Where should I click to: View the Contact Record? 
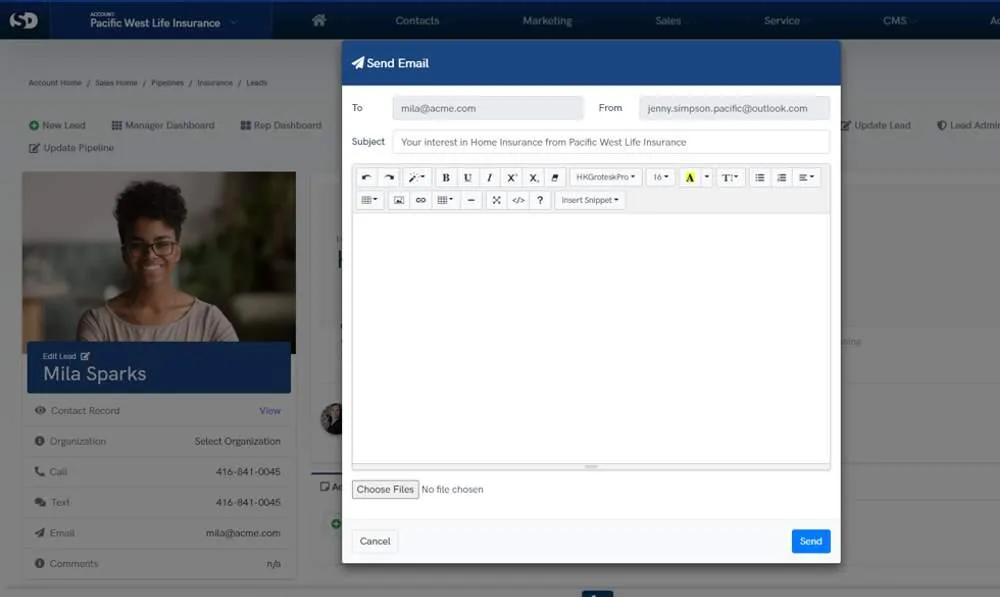[270, 411]
